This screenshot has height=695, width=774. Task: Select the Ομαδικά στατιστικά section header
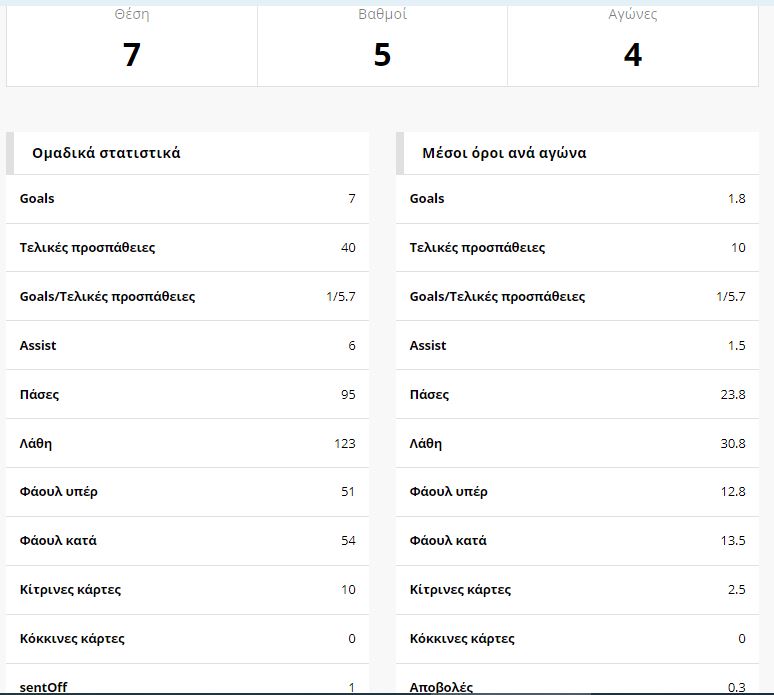tap(106, 154)
